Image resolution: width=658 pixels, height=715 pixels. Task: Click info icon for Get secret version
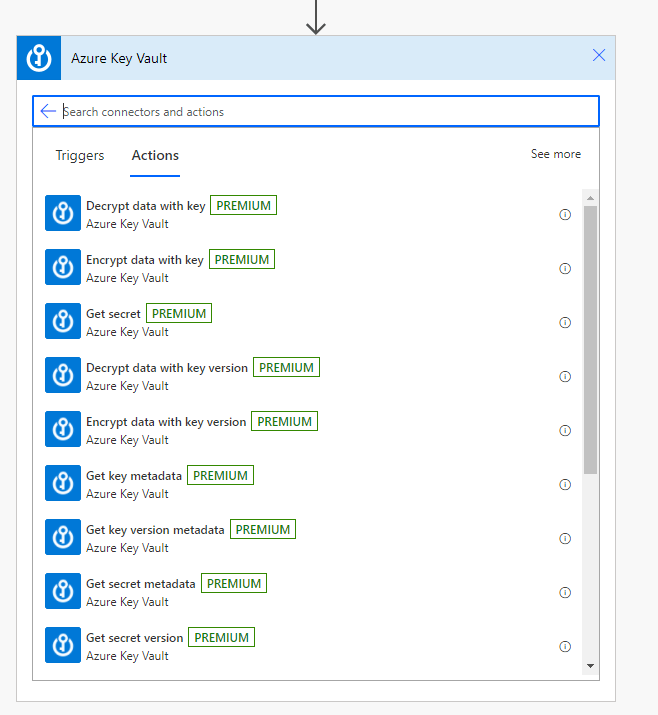tap(565, 647)
